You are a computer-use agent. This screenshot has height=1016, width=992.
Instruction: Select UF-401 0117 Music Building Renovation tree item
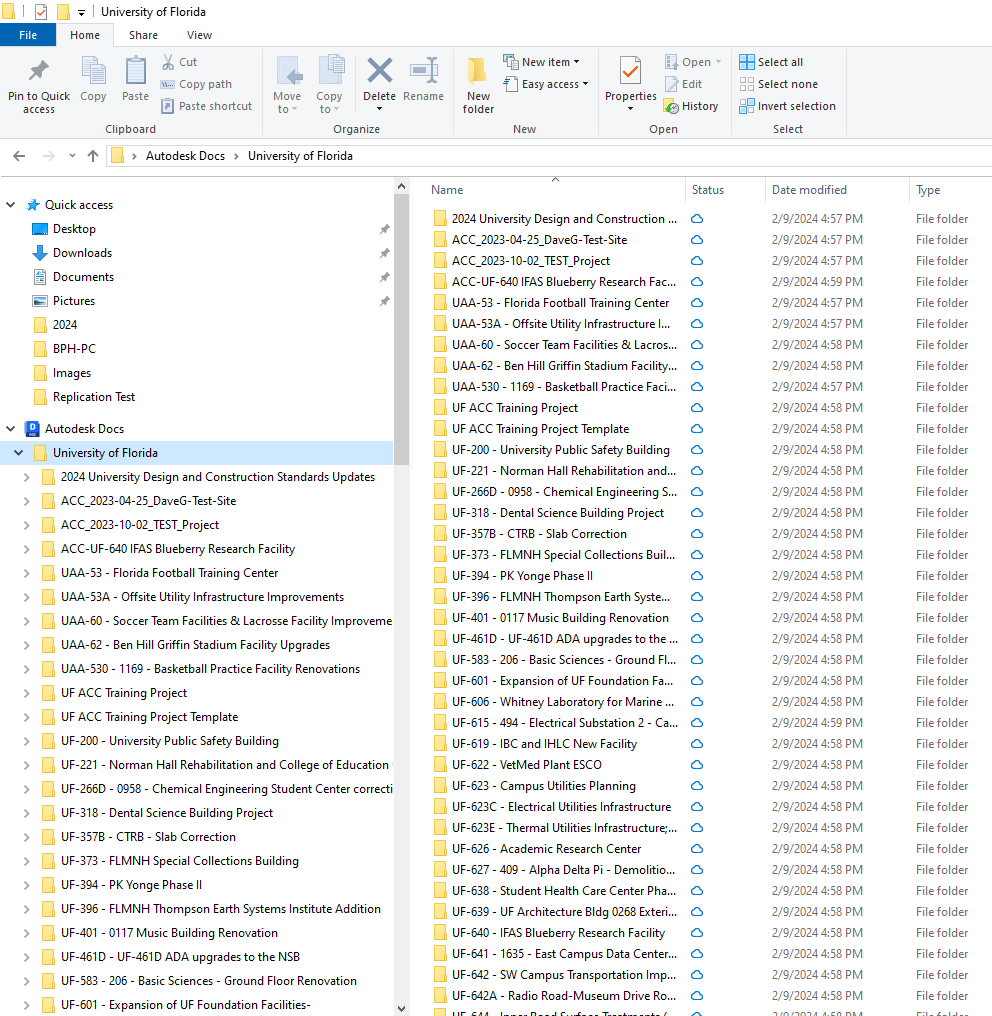[x=169, y=933]
